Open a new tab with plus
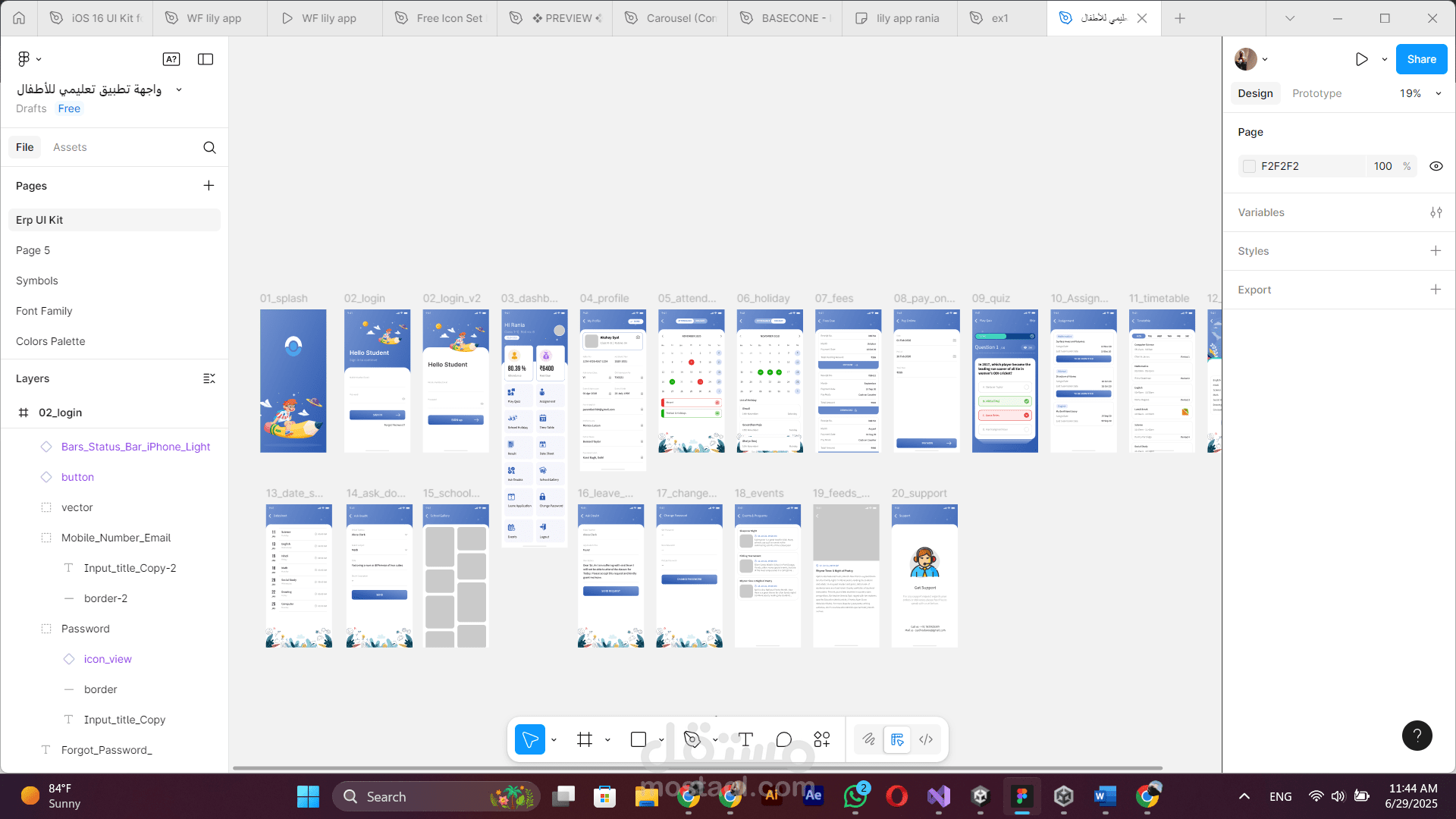 1180,18
